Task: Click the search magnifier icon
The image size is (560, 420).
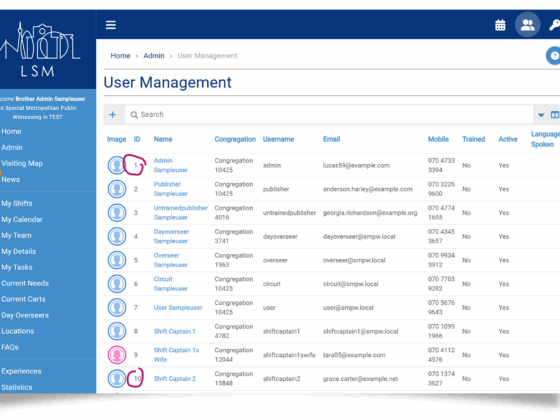Action: [x=134, y=115]
